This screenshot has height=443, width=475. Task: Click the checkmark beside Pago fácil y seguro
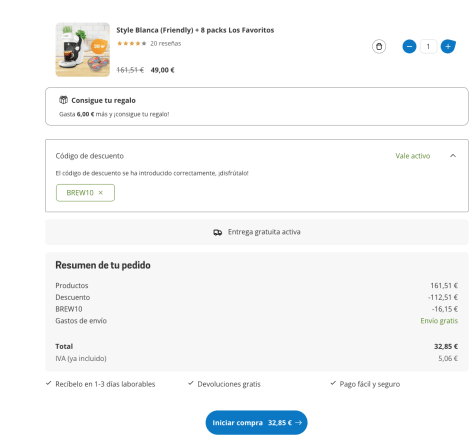point(333,383)
